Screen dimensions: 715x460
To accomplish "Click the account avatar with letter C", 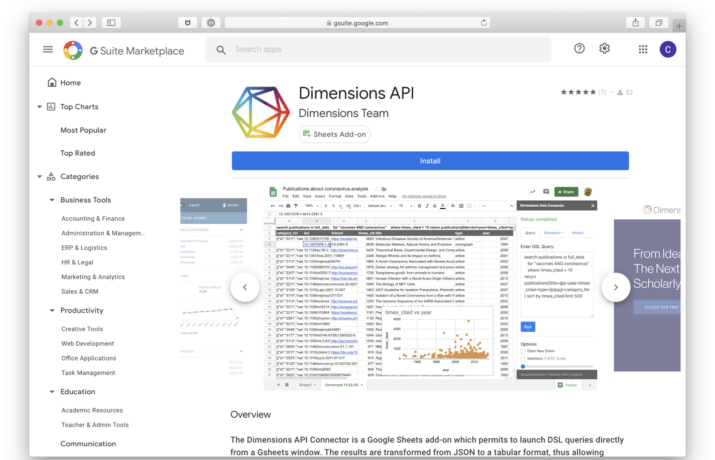I will (667, 49).
